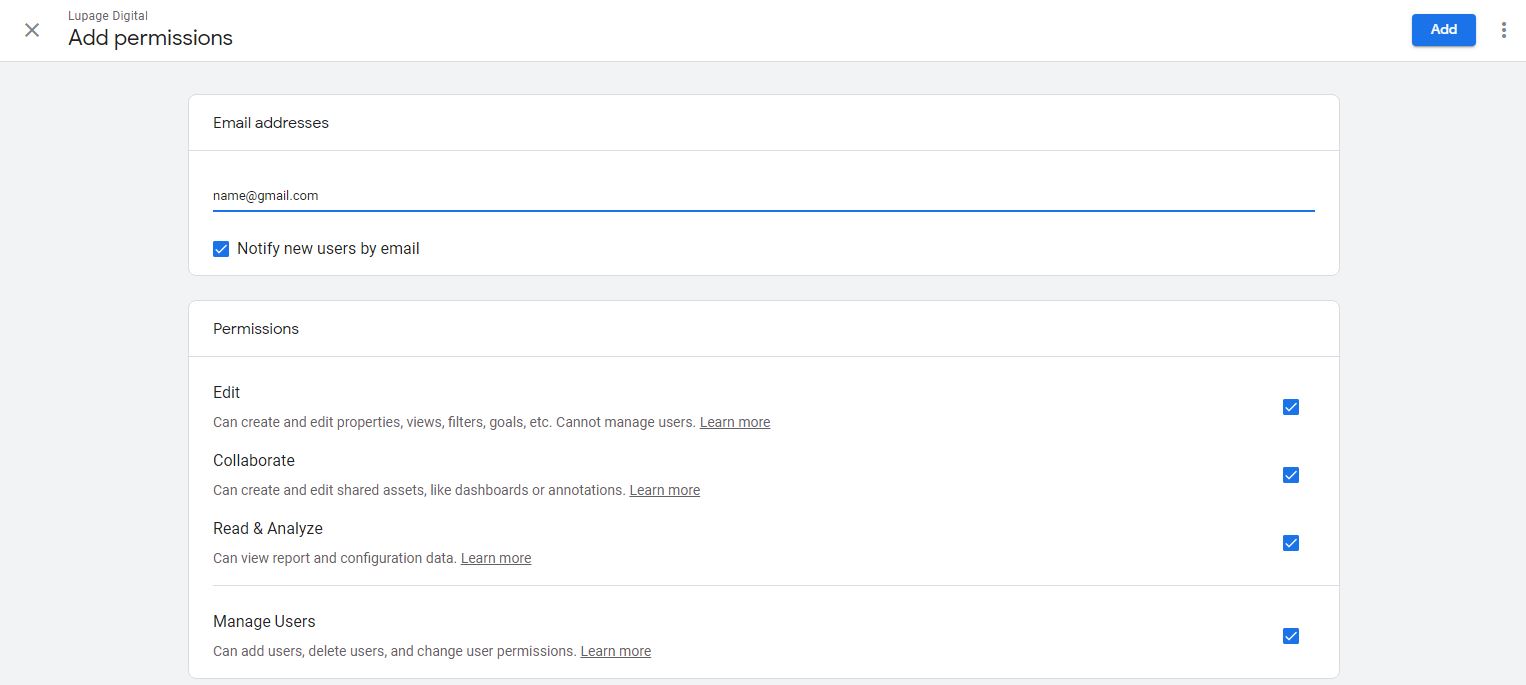
Task: Open the three-dot overflow menu
Action: tap(1504, 30)
